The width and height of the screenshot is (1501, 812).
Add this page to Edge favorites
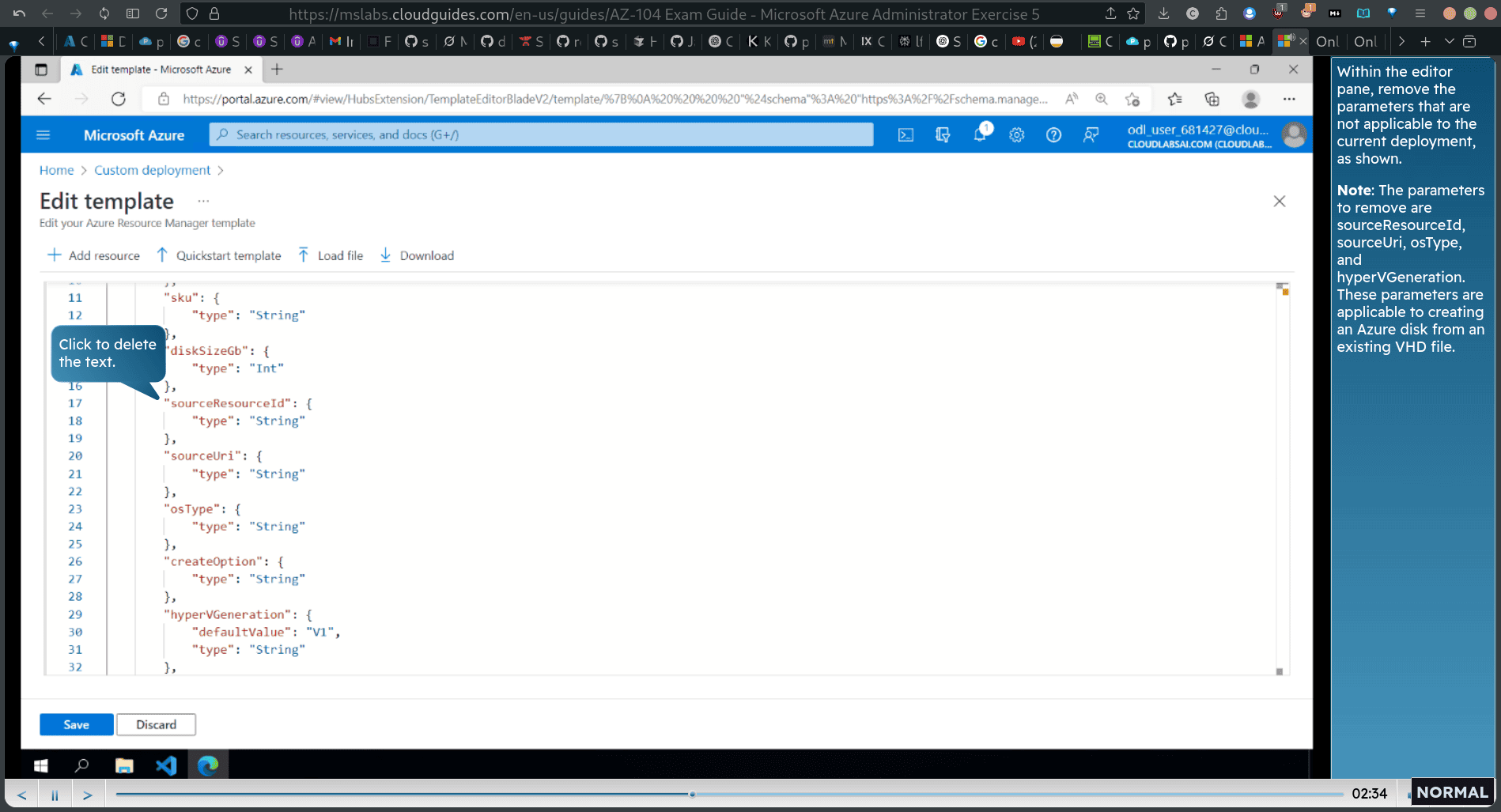(1132, 99)
